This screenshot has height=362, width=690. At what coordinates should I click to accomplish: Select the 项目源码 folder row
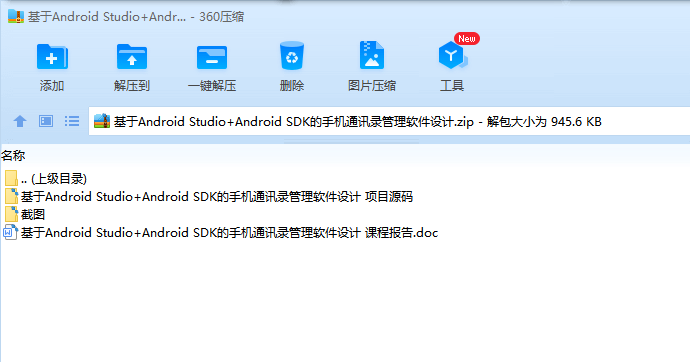[209, 197]
